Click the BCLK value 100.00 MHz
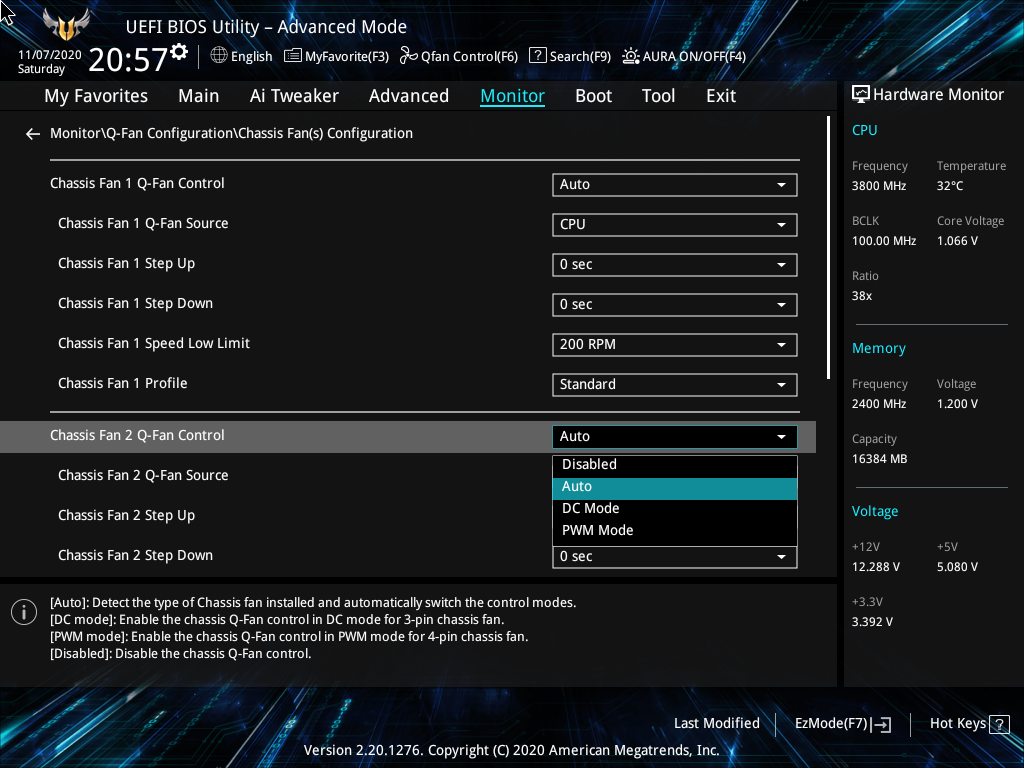This screenshot has width=1024, height=768. [x=884, y=241]
